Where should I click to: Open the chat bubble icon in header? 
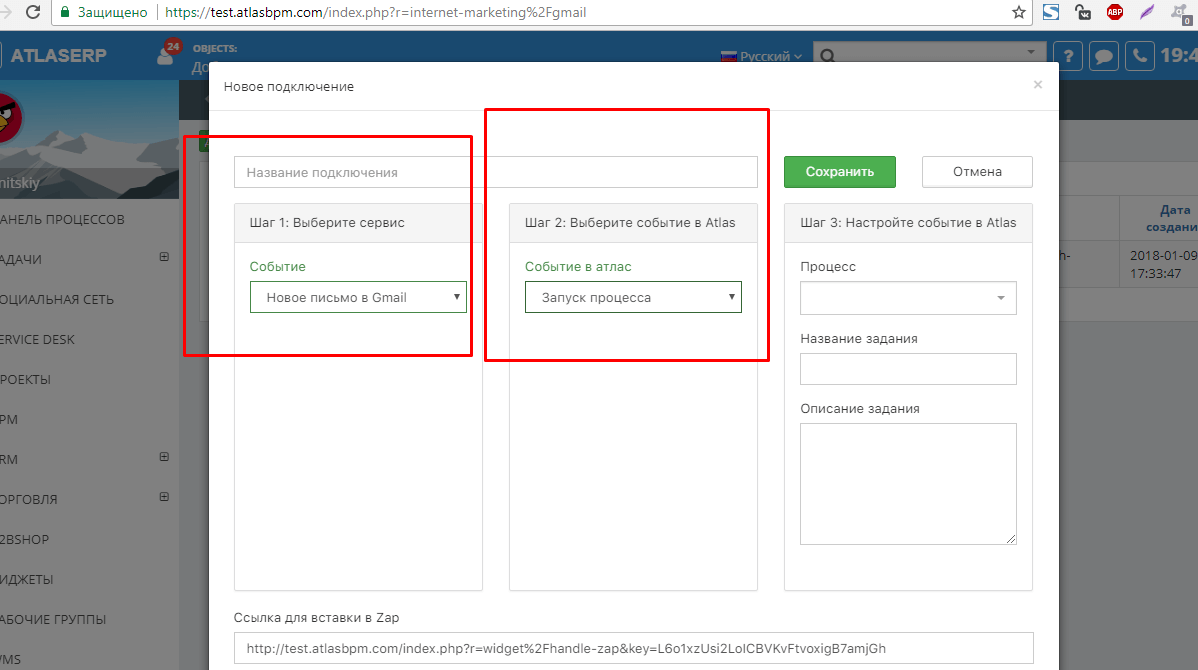tap(1104, 56)
